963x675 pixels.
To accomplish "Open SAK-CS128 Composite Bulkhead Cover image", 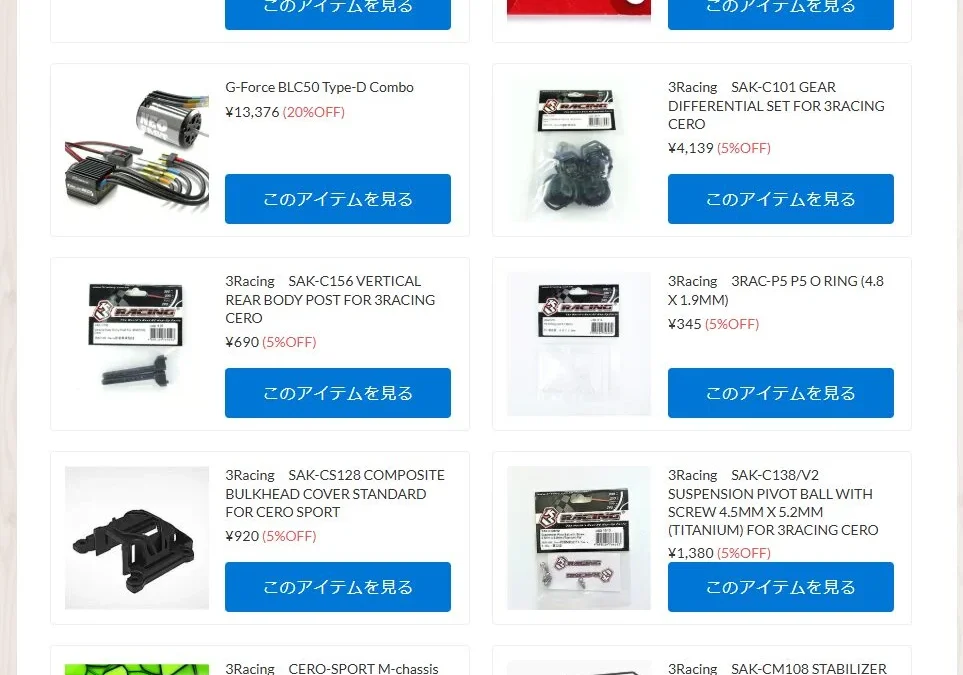I will [x=137, y=538].
